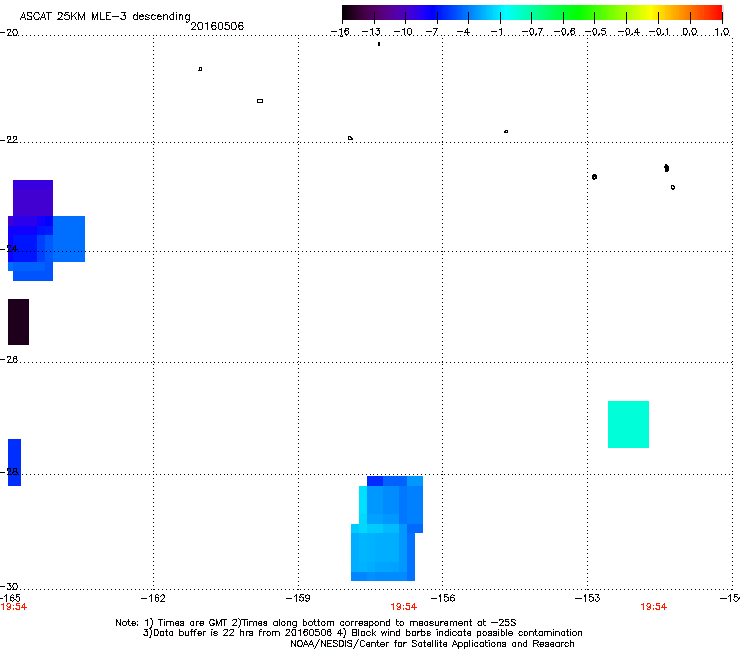Click the 0.0 color scale label
Screen dimensions: 740x650
(690, 32)
